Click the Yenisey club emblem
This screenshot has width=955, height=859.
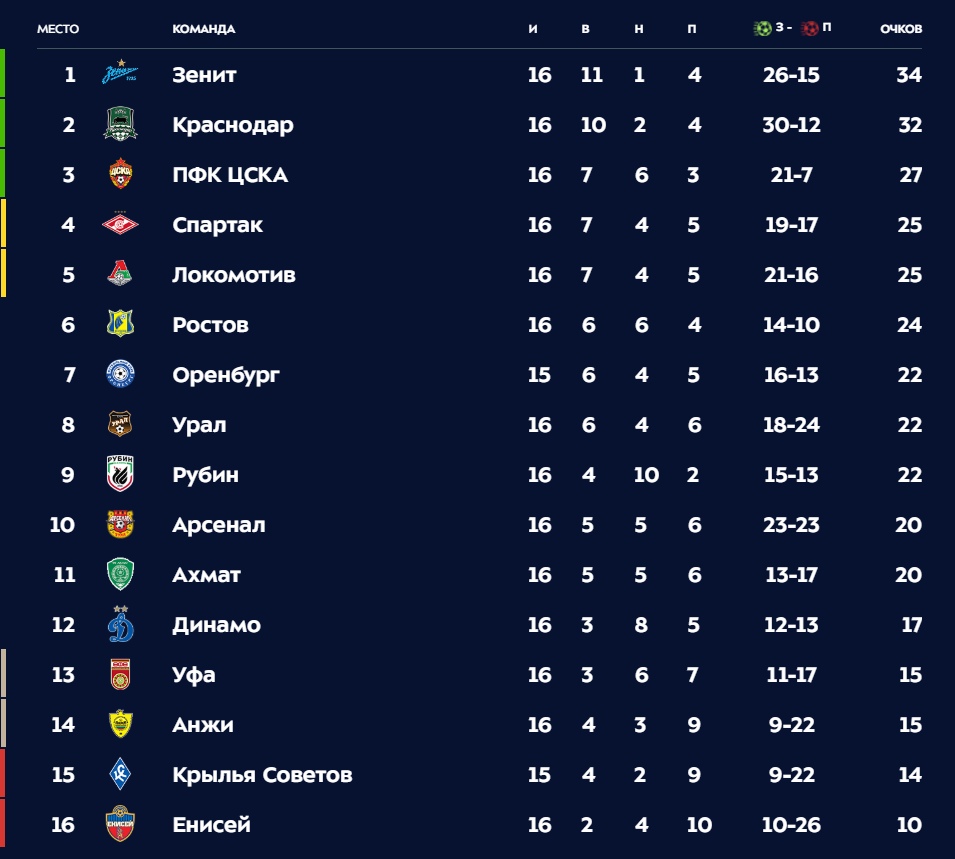pyautogui.click(x=121, y=824)
